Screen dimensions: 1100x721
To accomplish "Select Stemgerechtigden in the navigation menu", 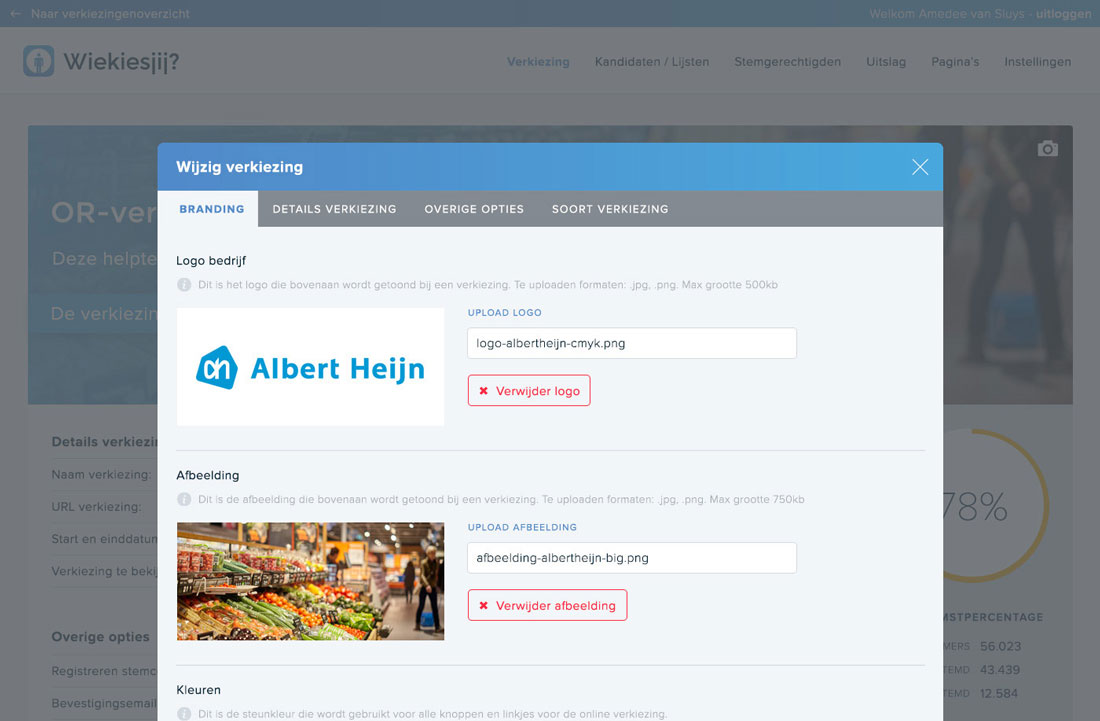I will tap(787, 61).
